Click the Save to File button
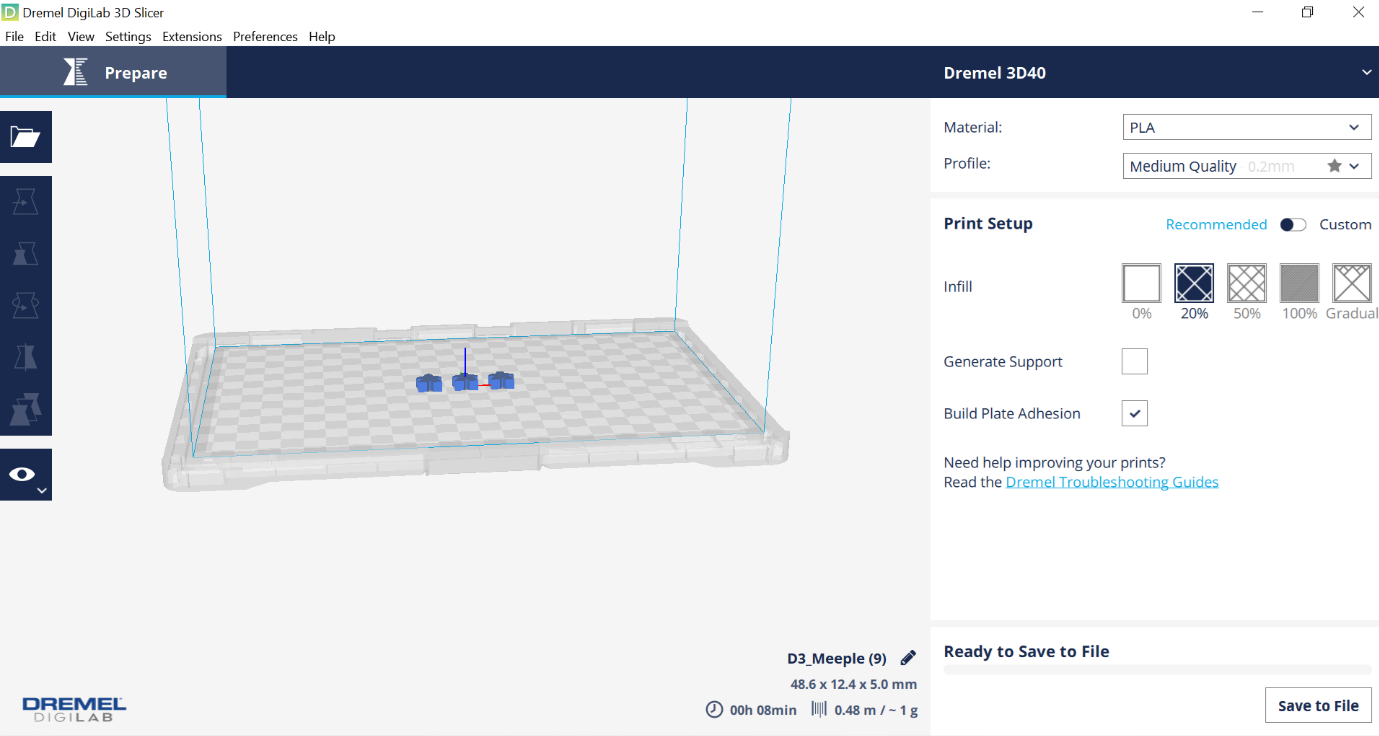Image resolution: width=1379 pixels, height=736 pixels. point(1318,706)
